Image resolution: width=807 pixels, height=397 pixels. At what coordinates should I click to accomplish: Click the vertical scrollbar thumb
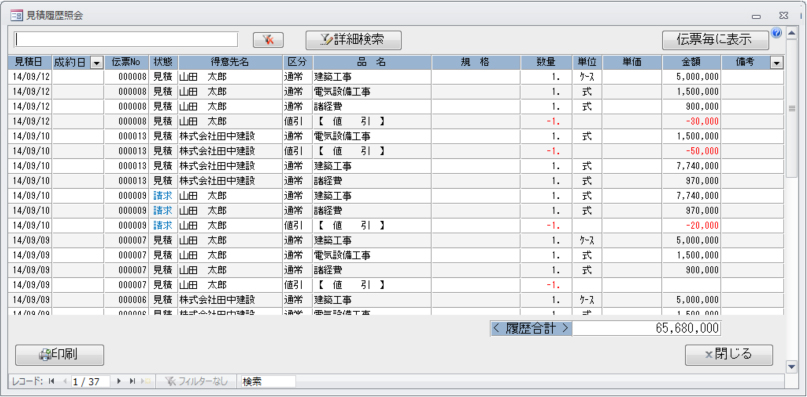tap(792, 108)
